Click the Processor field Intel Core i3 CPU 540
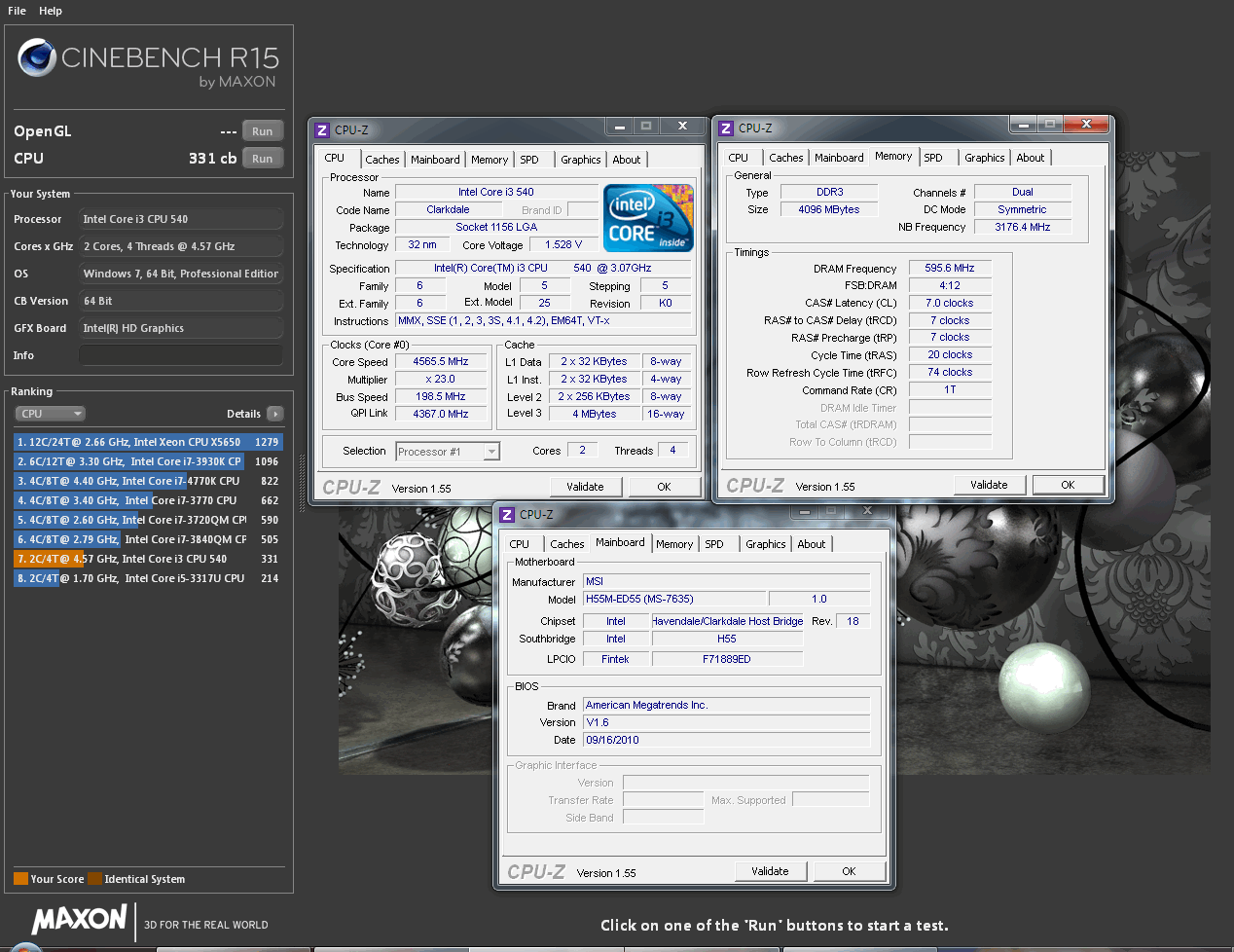 tap(181, 219)
